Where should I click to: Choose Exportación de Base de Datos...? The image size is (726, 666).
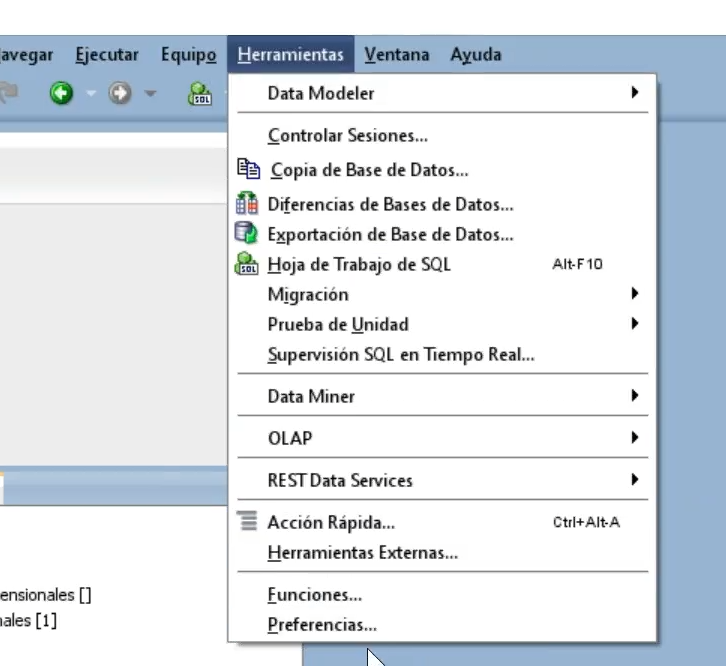(442, 234)
